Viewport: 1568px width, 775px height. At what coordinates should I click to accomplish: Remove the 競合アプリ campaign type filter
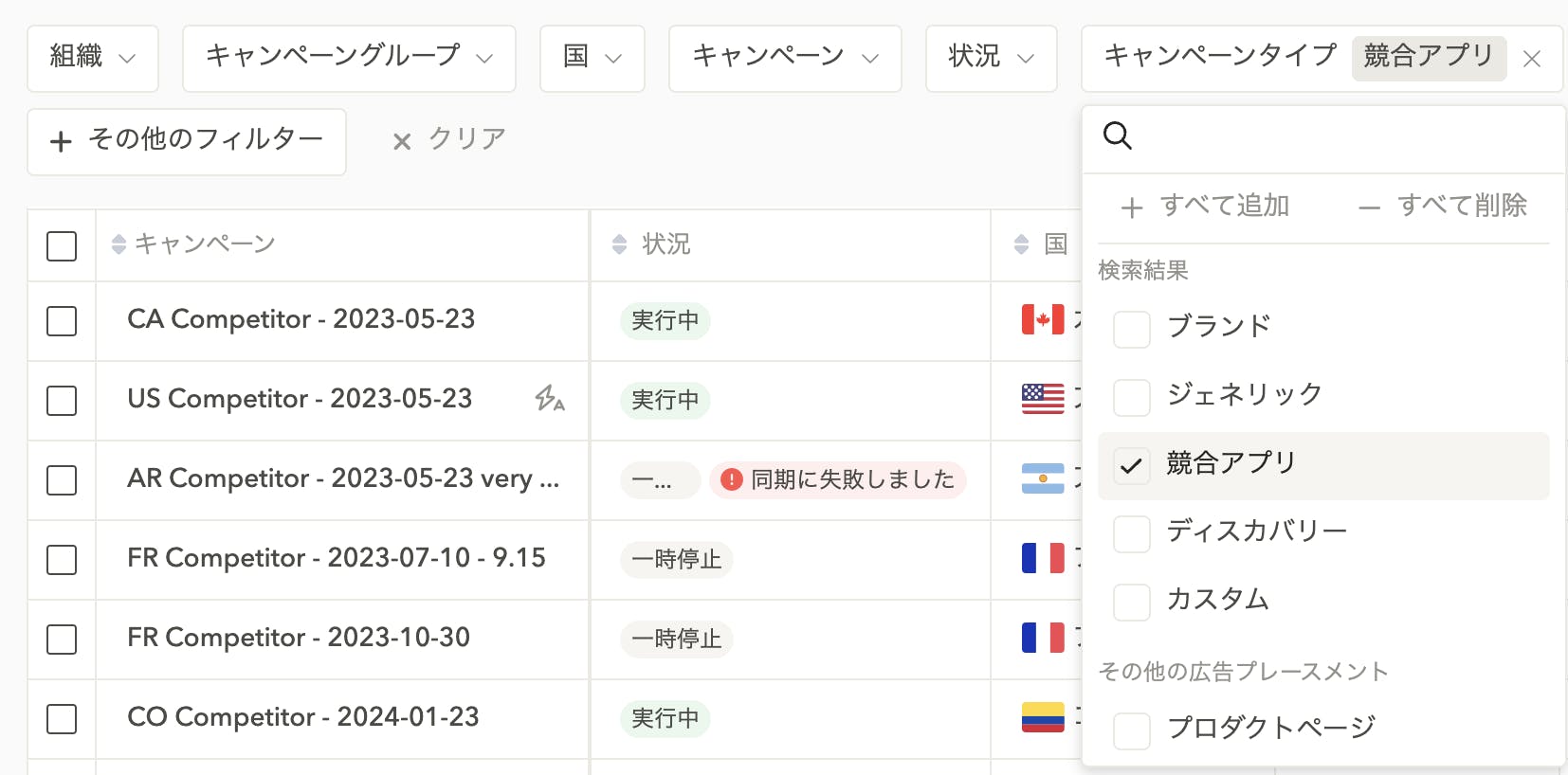[1531, 59]
